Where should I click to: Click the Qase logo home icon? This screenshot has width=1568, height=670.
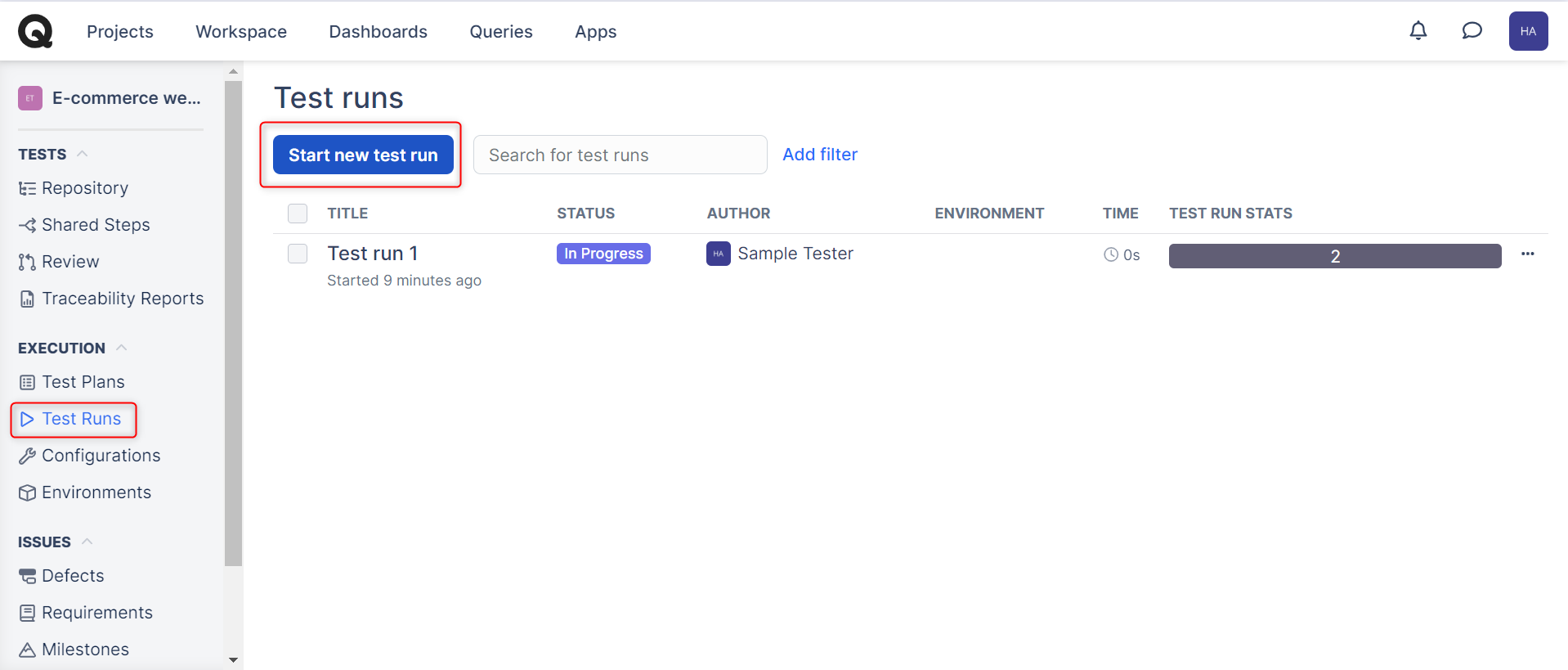coord(35,32)
